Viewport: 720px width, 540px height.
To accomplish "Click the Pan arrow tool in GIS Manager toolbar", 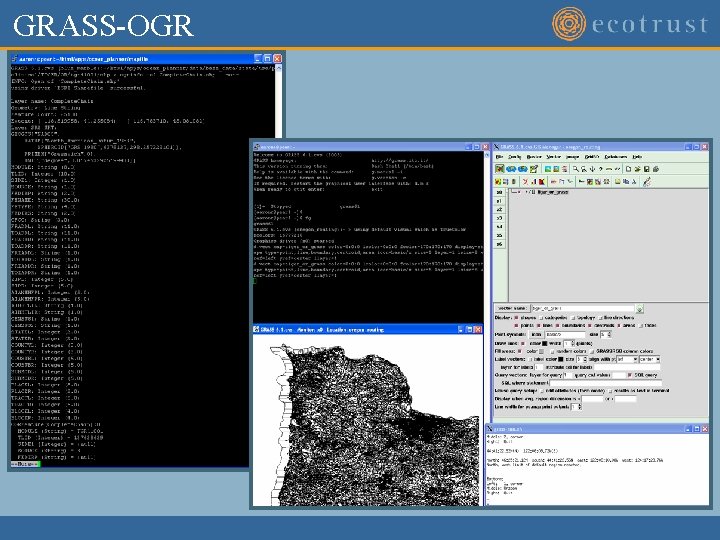I will [592, 169].
